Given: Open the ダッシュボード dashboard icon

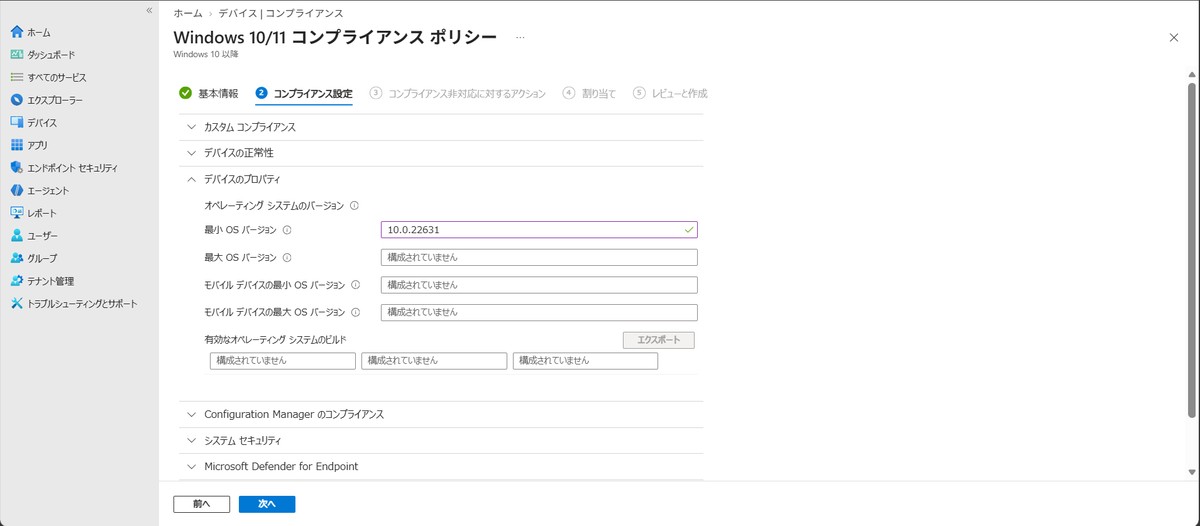Looking at the screenshot, I should coord(16,55).
